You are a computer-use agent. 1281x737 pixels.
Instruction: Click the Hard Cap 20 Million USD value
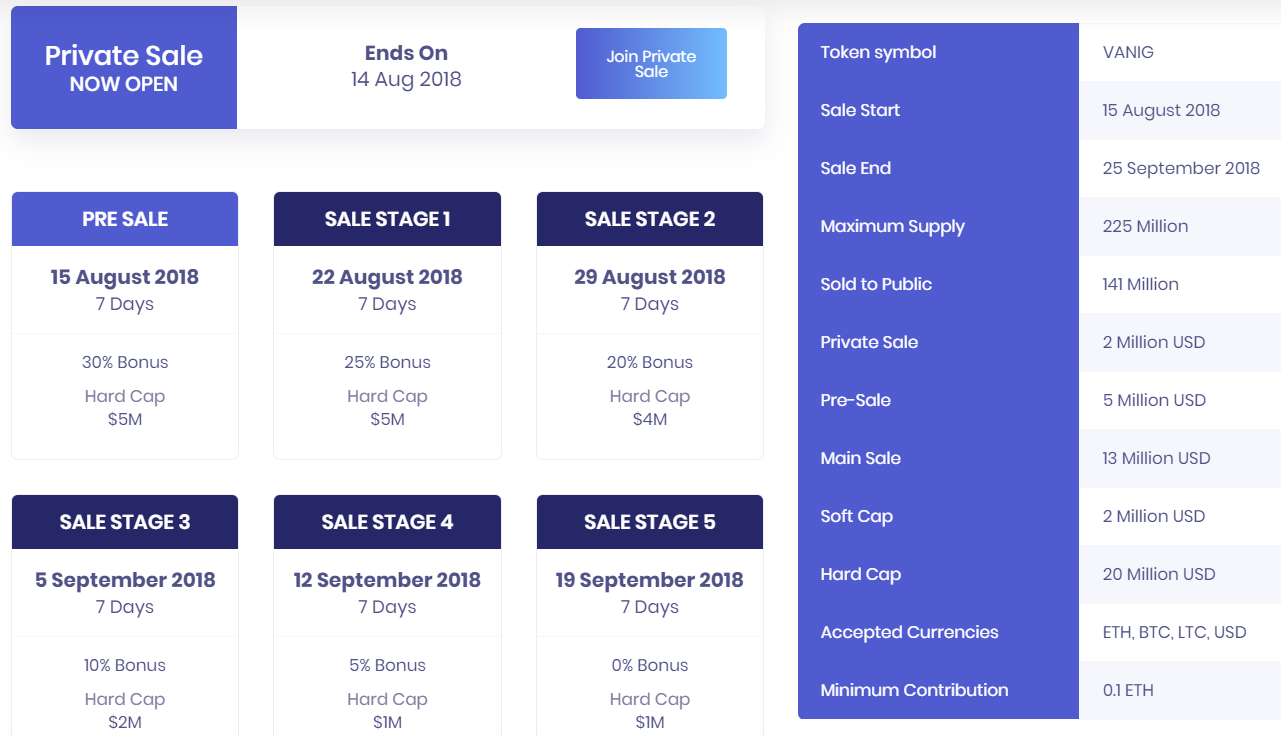point(1159,574)
